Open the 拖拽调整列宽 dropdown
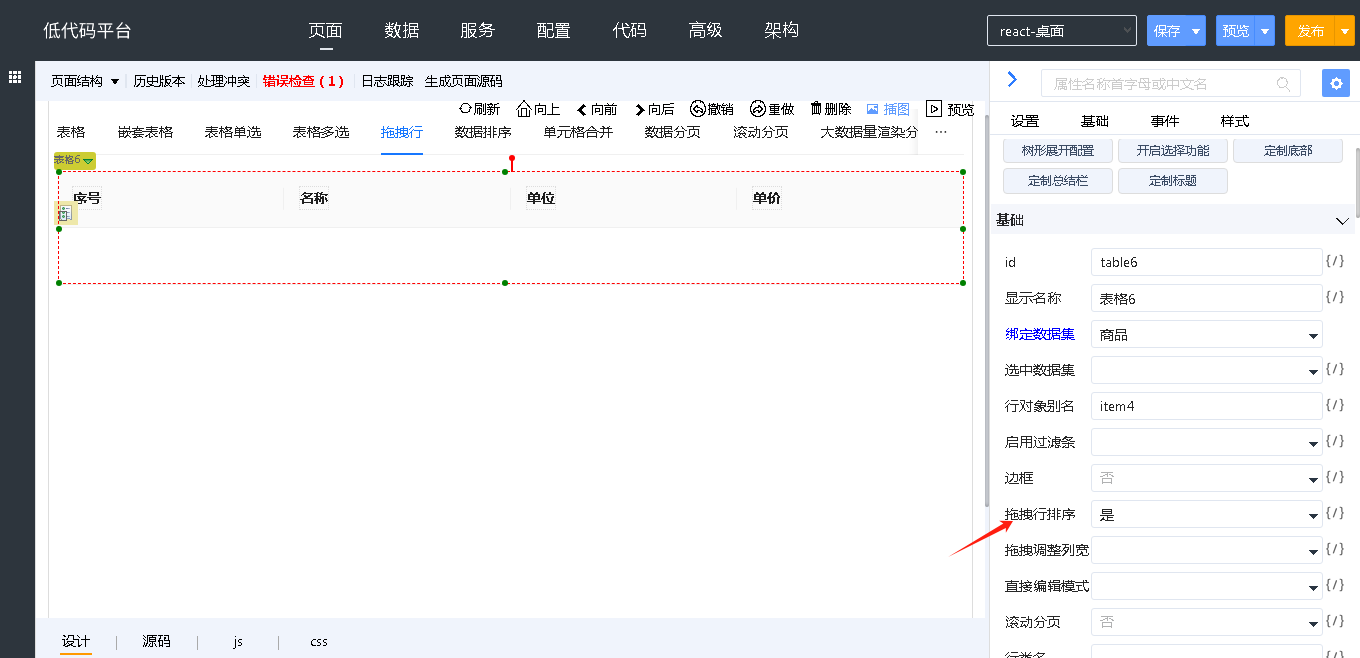1360x658 pixels. (x=1207, y=551)
